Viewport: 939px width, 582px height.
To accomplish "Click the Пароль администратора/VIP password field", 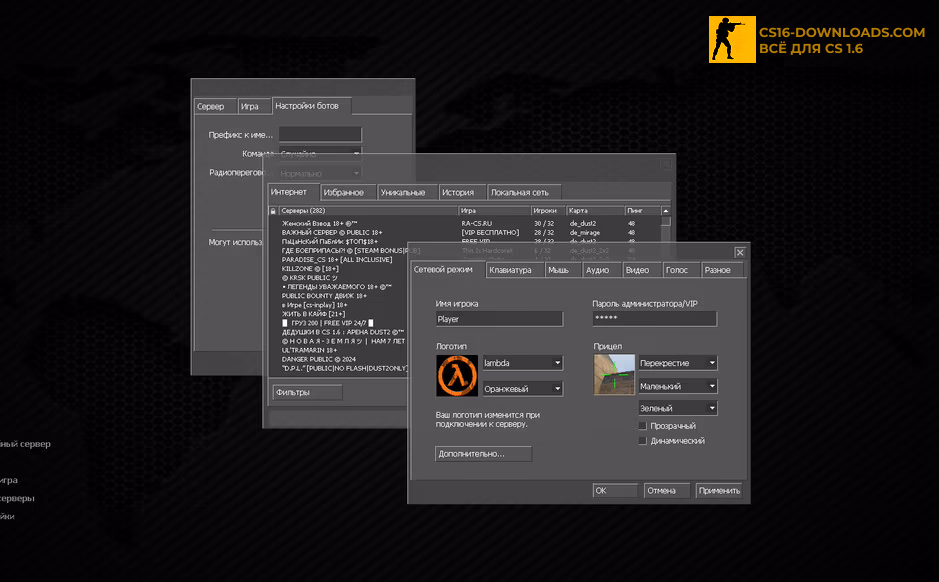I will click(655, 319).
